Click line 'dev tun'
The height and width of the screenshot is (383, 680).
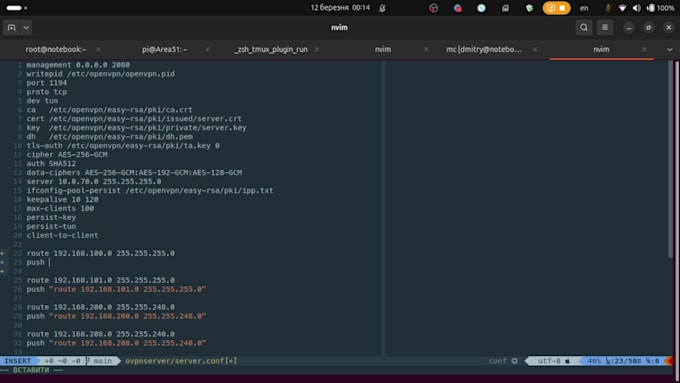(42, 101)
